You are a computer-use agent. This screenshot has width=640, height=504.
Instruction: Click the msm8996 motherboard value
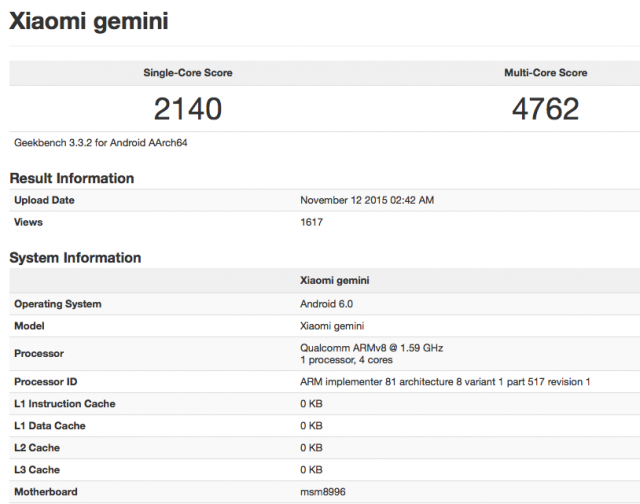pyautogui.click(x=323, y=492)
